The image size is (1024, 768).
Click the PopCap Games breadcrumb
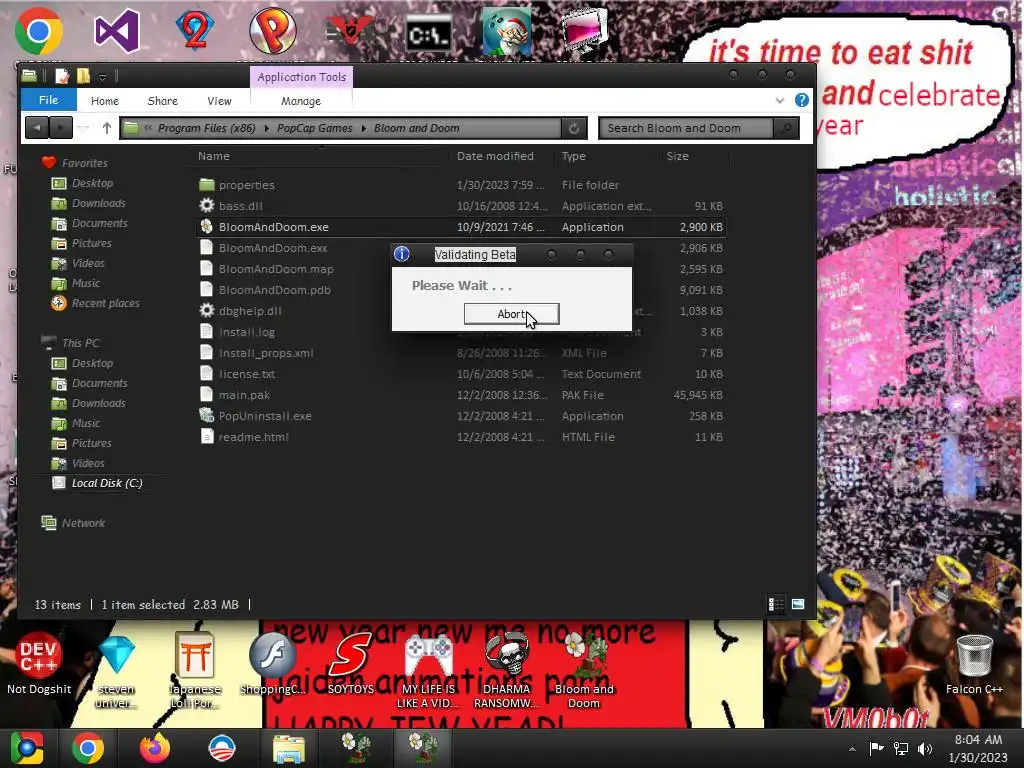click(x=315, y=128)
